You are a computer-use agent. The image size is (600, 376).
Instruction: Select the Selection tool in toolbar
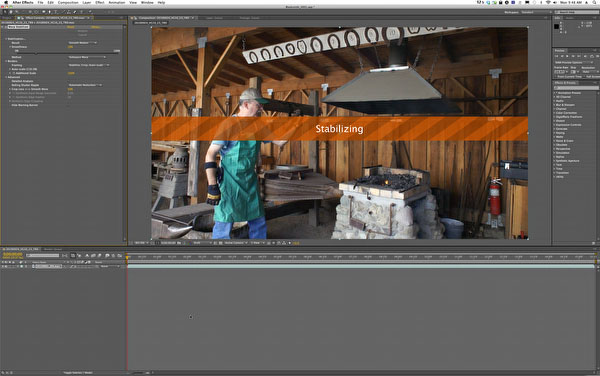tap(5, 12)
